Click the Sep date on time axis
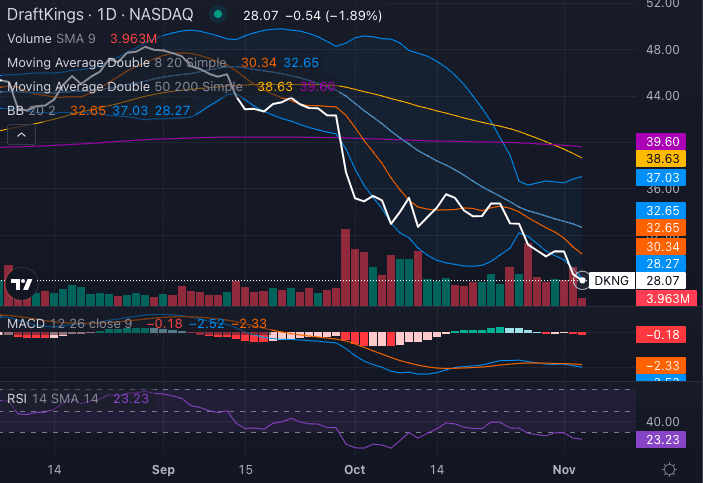The width and height of the screenshot is (703, 483). [164, 468]
